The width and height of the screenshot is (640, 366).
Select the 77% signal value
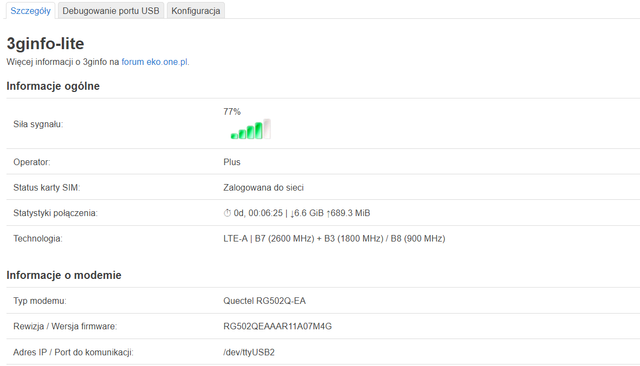pyautogui.click(x=232, y=111)
